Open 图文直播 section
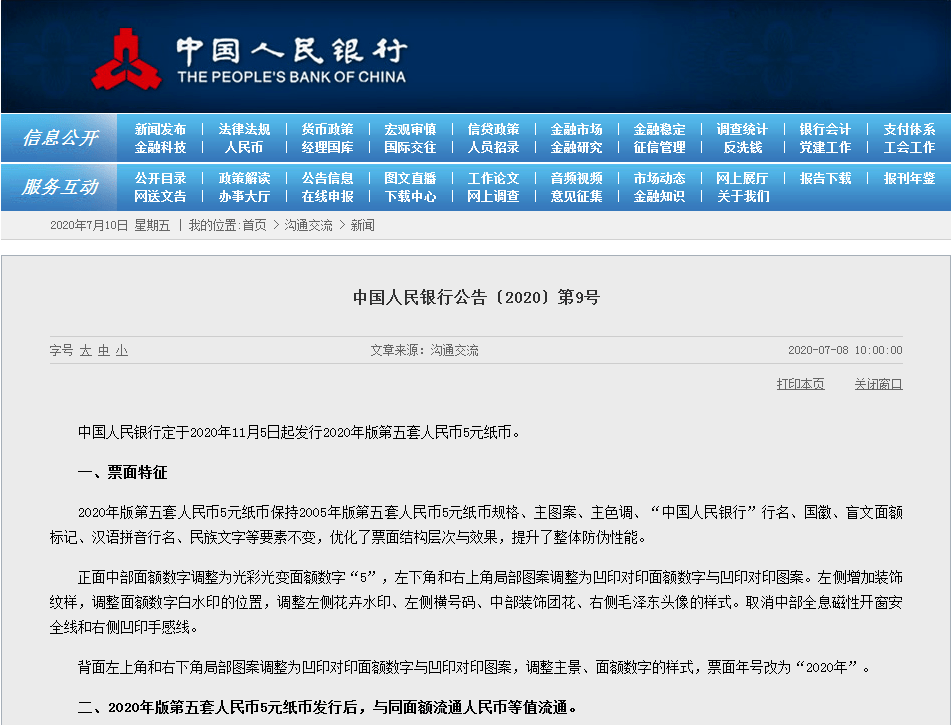The height and width of the screenshot is (725, 952). pyautogui.click(x=410, y=179)
